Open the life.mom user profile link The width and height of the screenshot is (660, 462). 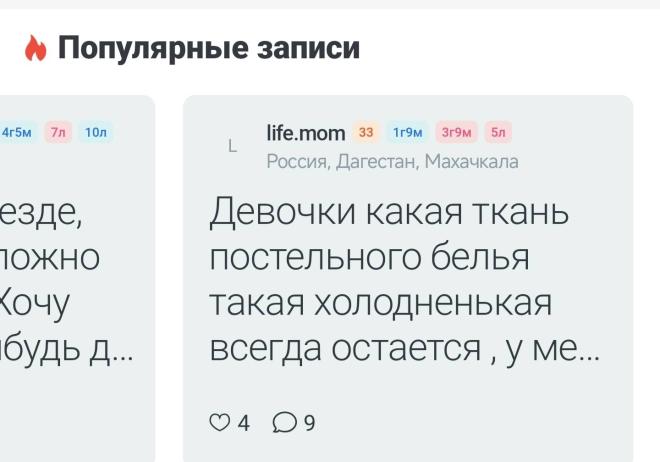(x=306, y=133)
